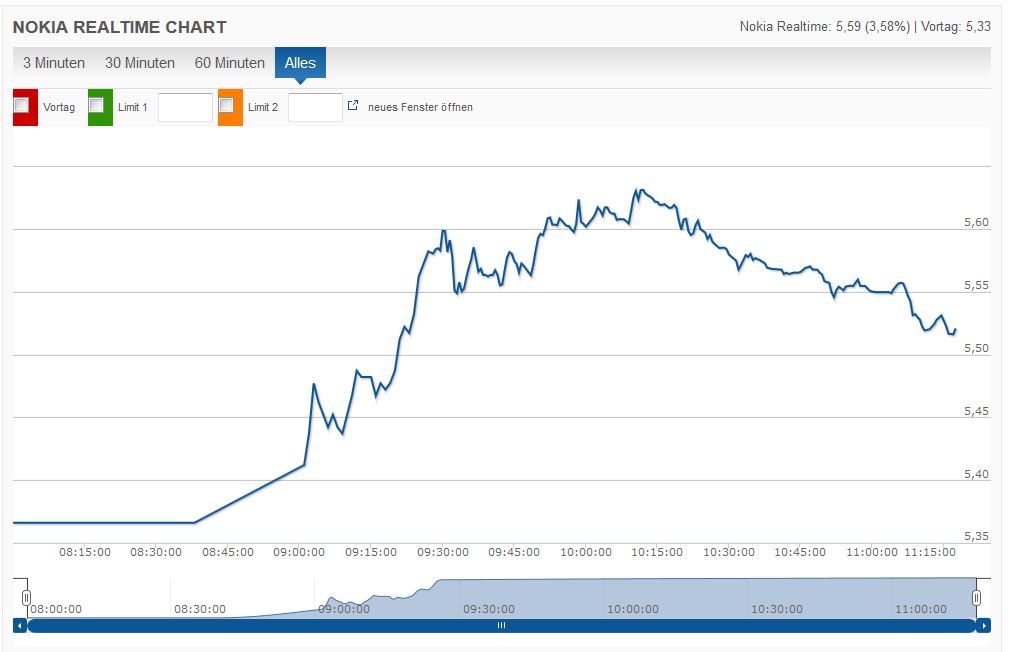Click the 5,40 y-axis label
This screenshot has width=1009, height=652.
[x=976, y=474]
